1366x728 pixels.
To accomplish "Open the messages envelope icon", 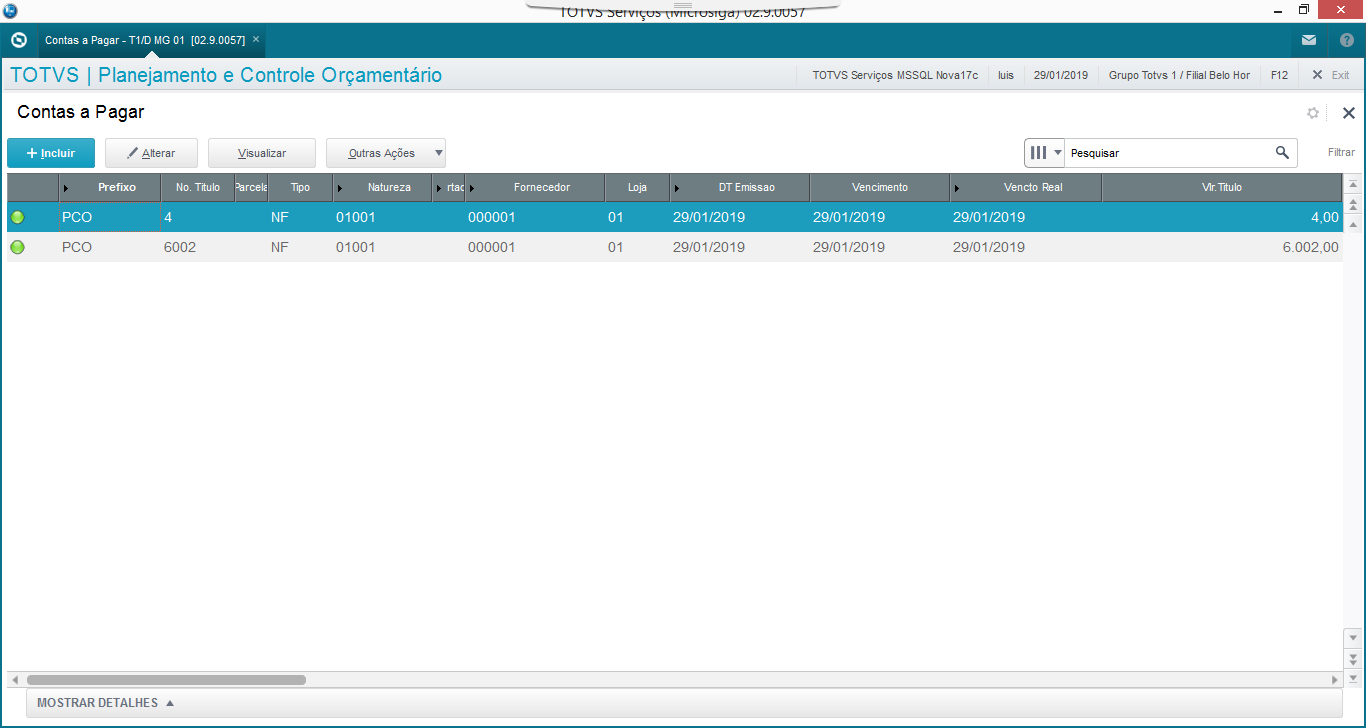I will click(x=1309, y=41).
